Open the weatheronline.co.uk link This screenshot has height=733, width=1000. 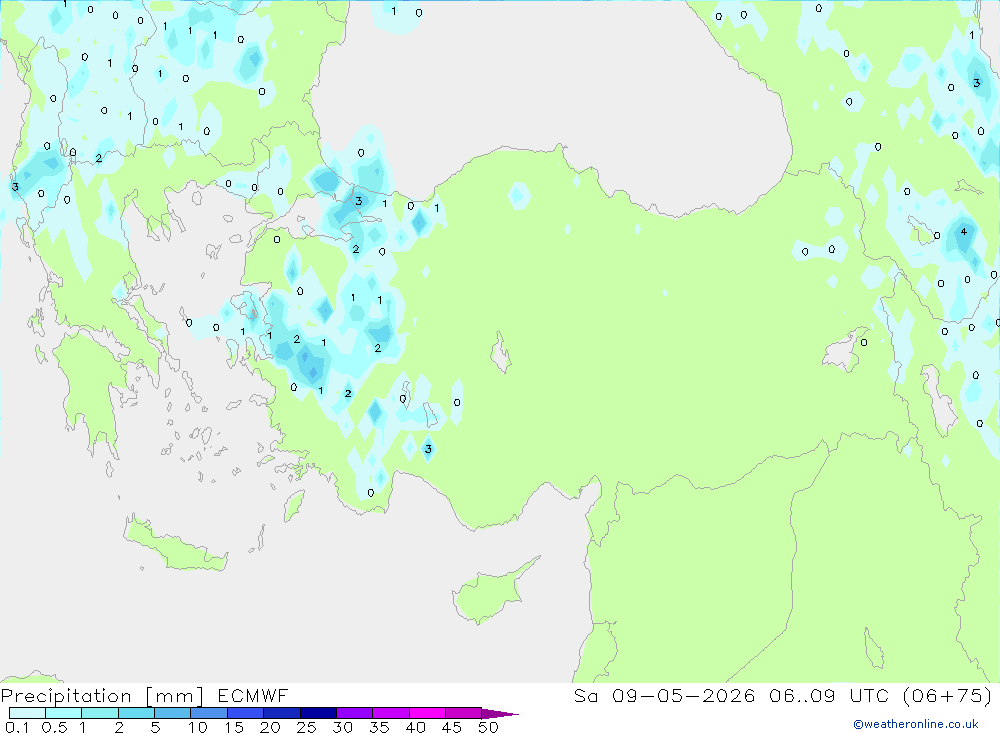916,724
